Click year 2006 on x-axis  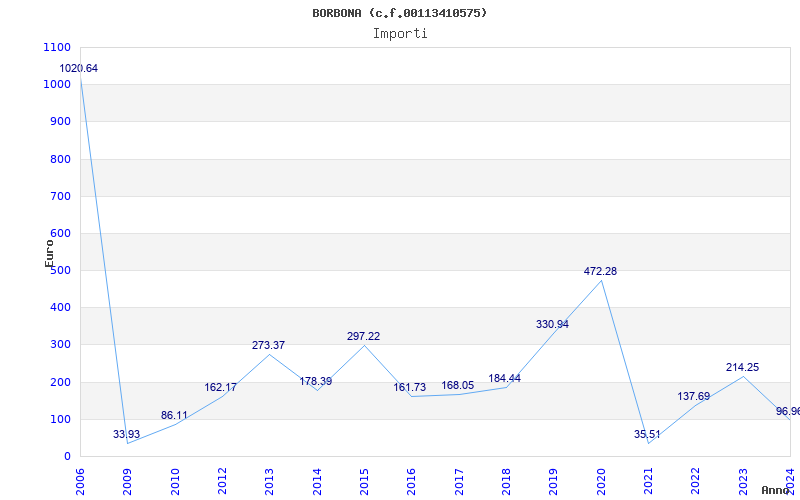coord(80,482)
